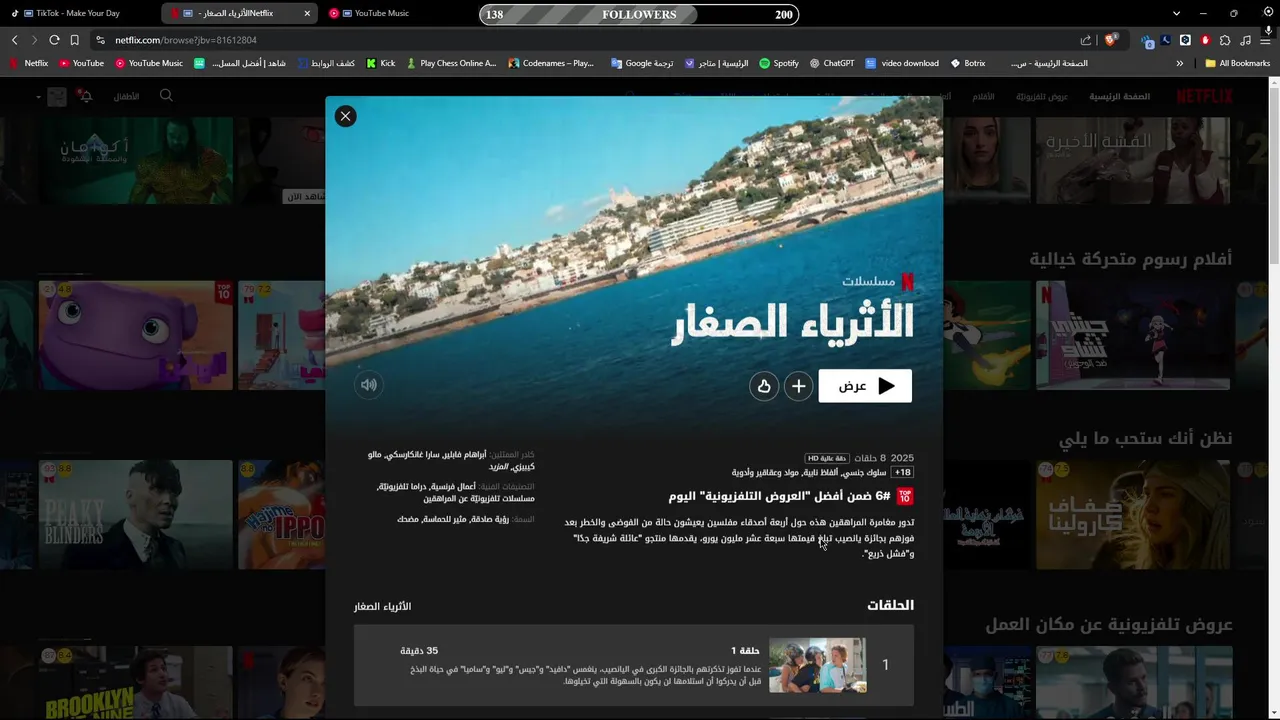The image size is (1280, 720).
Task: Open the tab search dropdown arrow
Action: 1177,13
